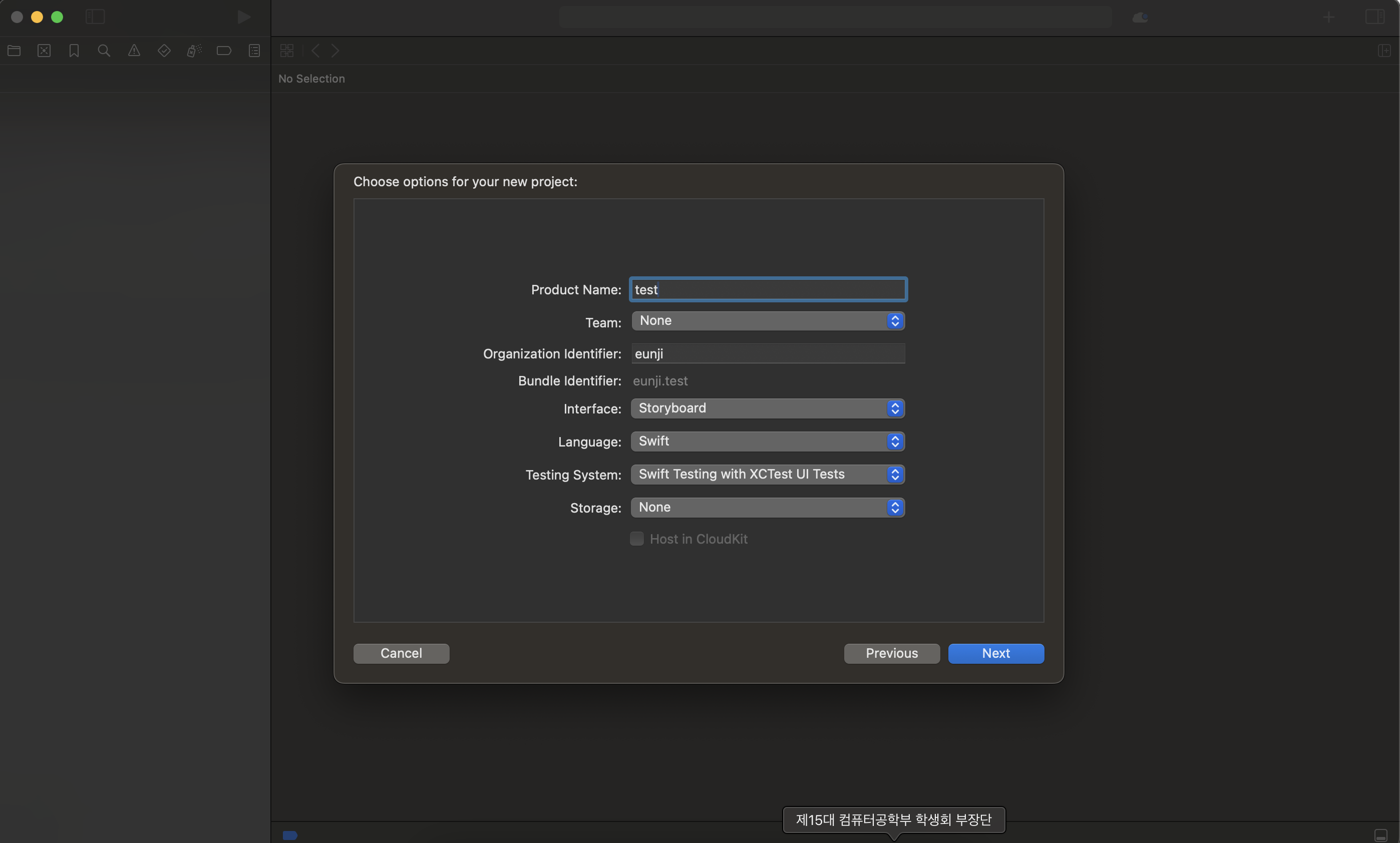Open the Interface dropdown showing Storyboard
This screenshot has height=843, width=1400.
(x=768, y=408)
